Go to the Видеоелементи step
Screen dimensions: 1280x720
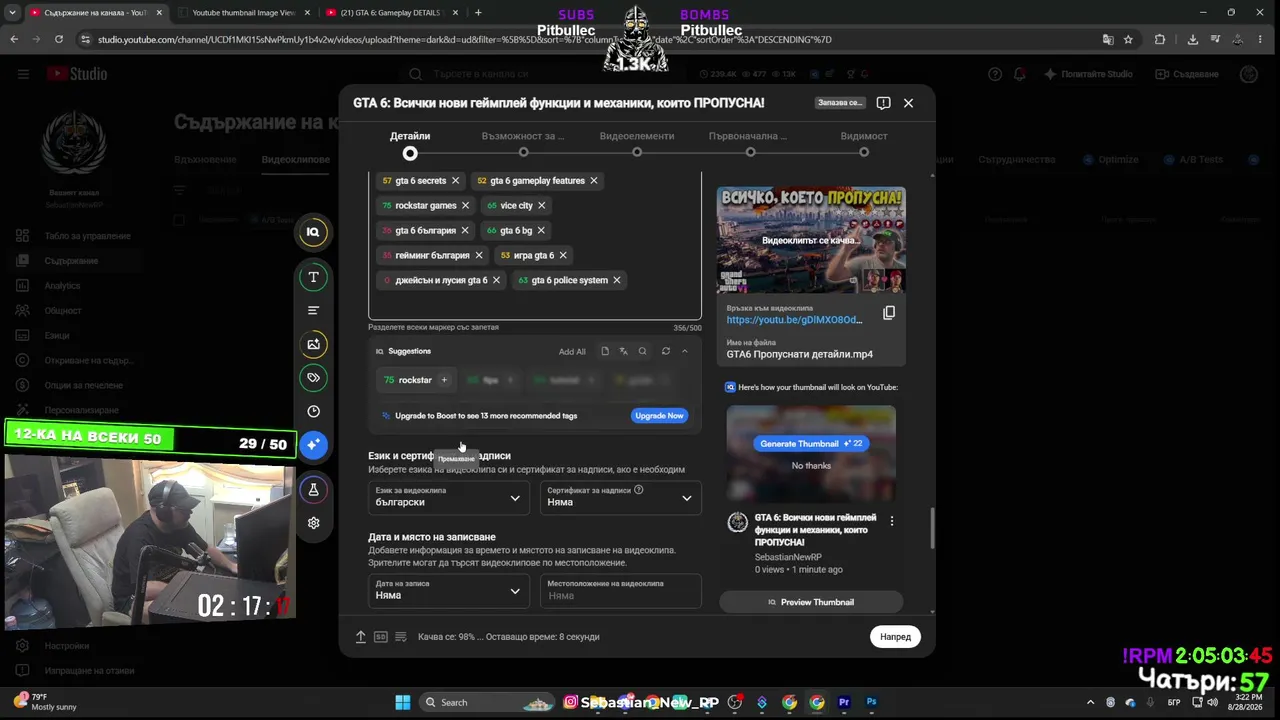click(637, 143)
